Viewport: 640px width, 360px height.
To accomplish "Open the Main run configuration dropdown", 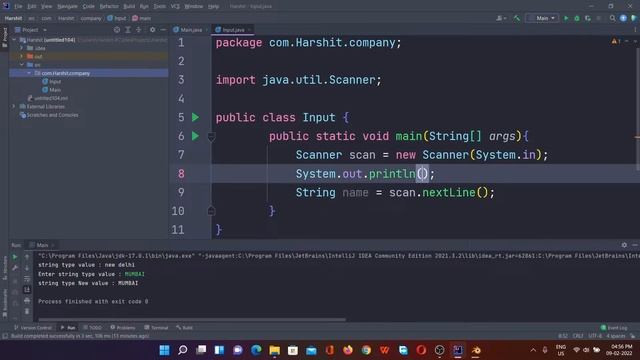I will tap(542, 18).
